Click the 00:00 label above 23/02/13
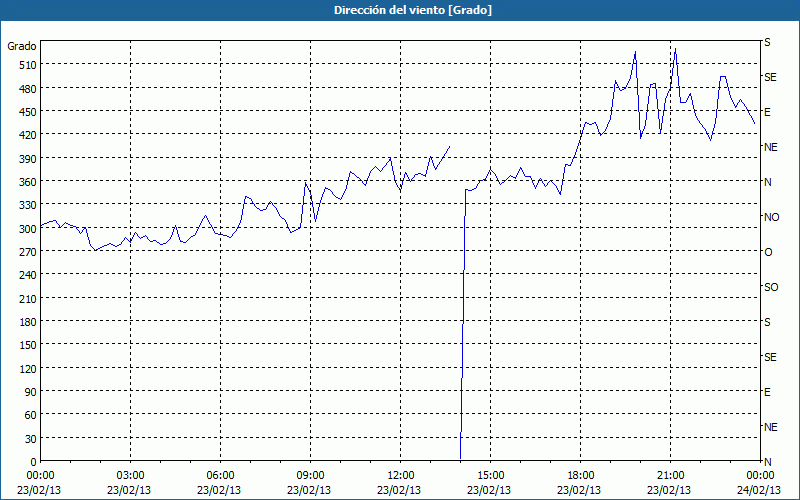Viewport: 800px width, 500px height. tap(40, 476)
